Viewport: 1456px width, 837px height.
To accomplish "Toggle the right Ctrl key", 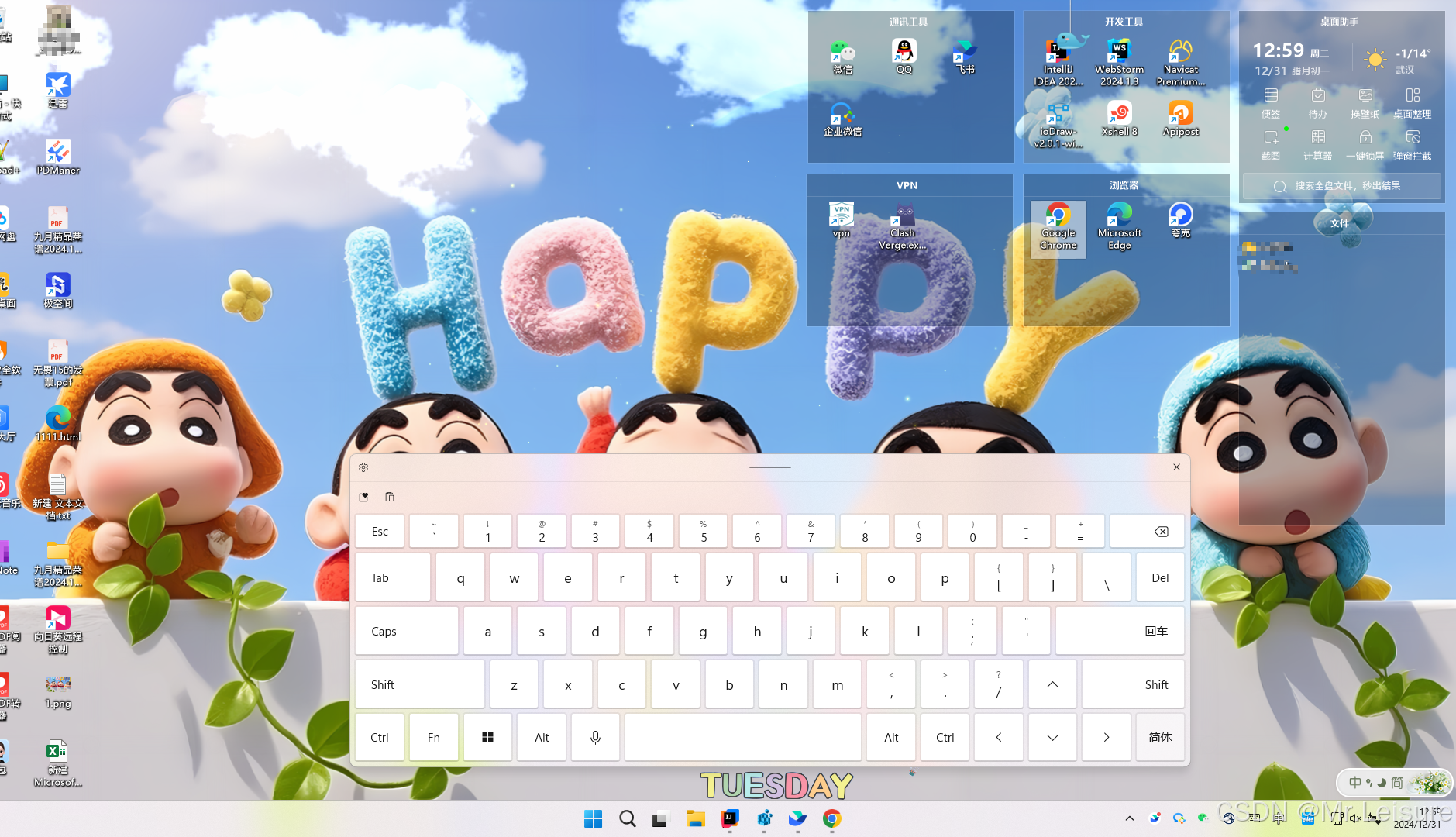I will [x=945, y=737].
